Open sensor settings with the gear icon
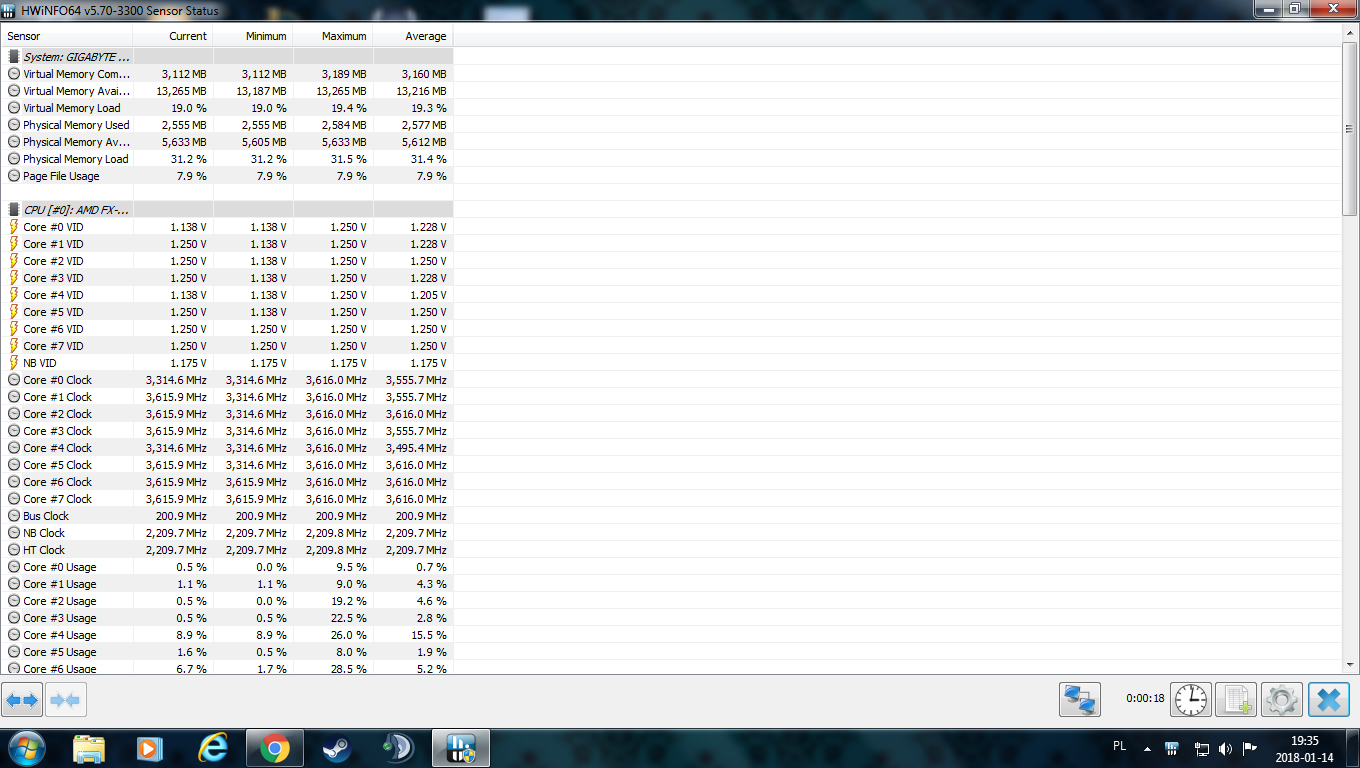 tap(1281, 700)
